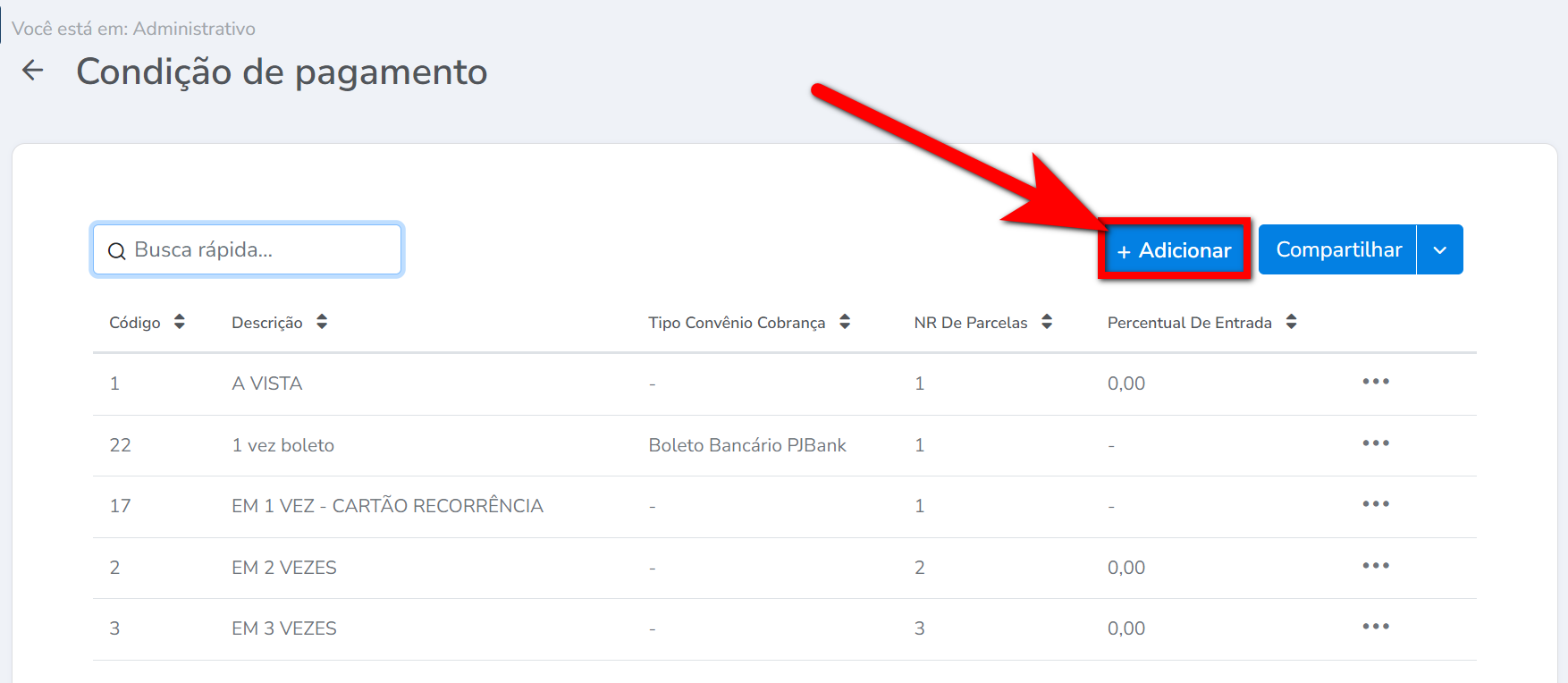
Task: Sort by Tipo Convênio Cobrança
Action: click(845, 322)
